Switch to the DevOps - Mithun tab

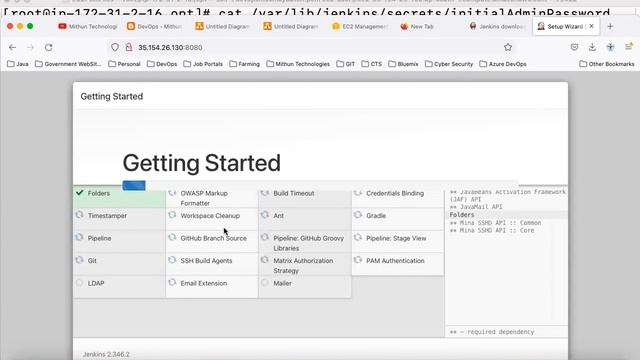click(x=155, y=27)
